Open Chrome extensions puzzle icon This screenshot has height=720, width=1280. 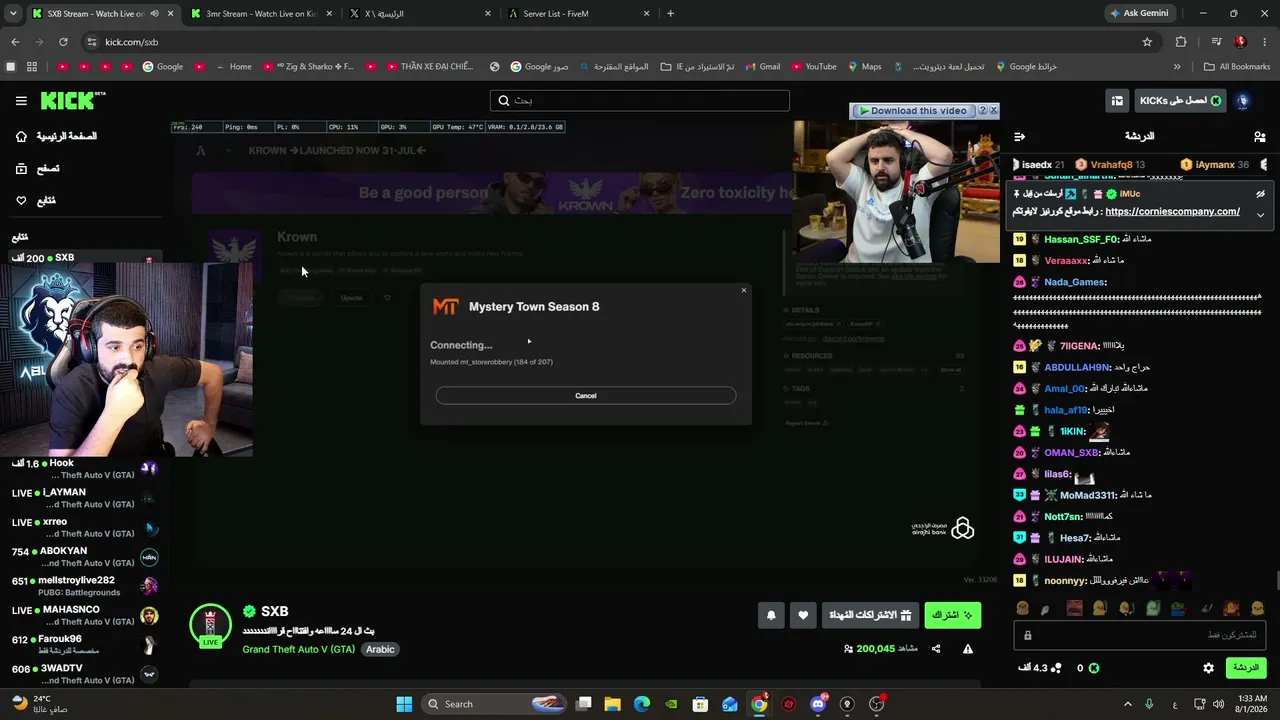[x=1181, y=42]
